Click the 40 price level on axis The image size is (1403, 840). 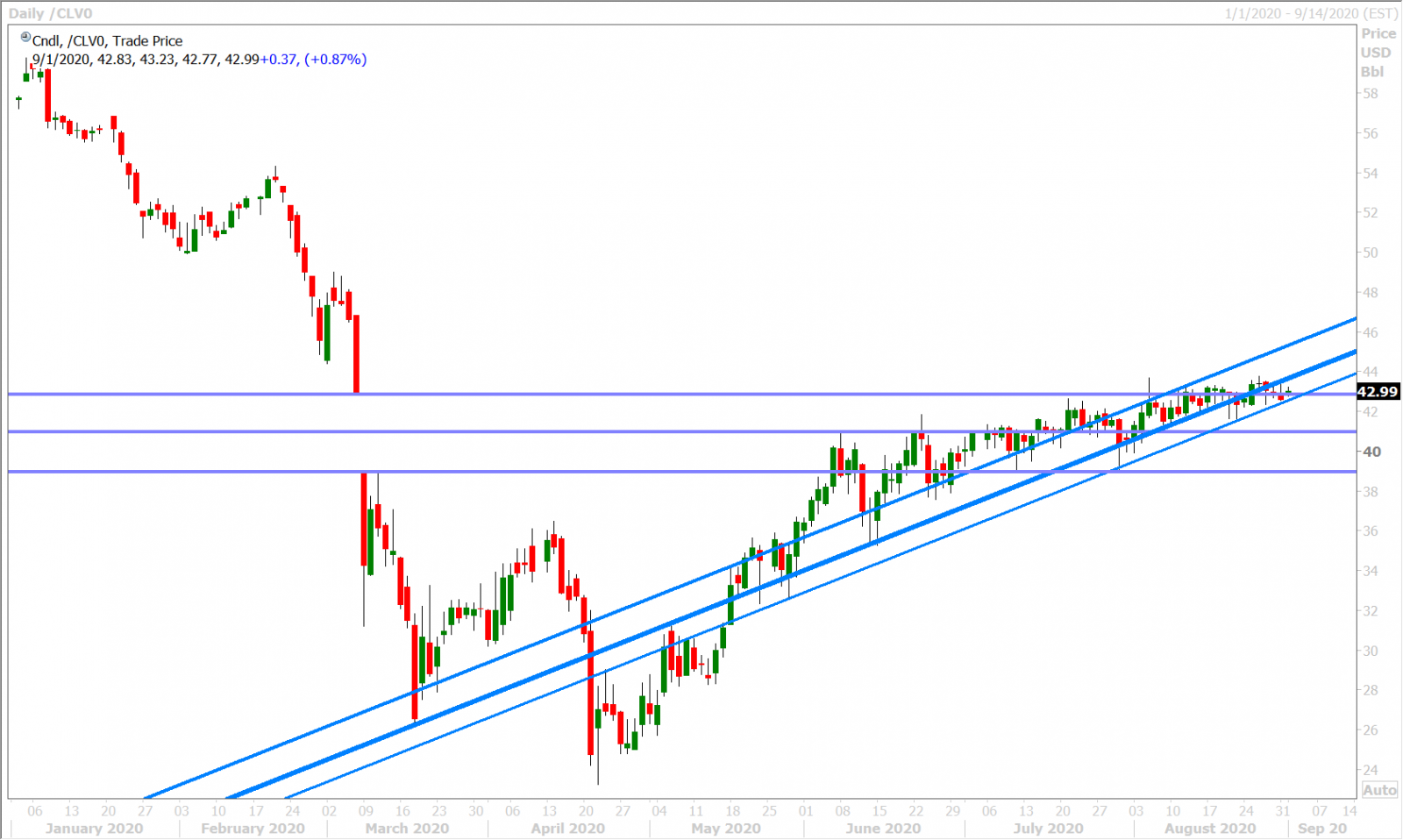tap(1371, 452)
